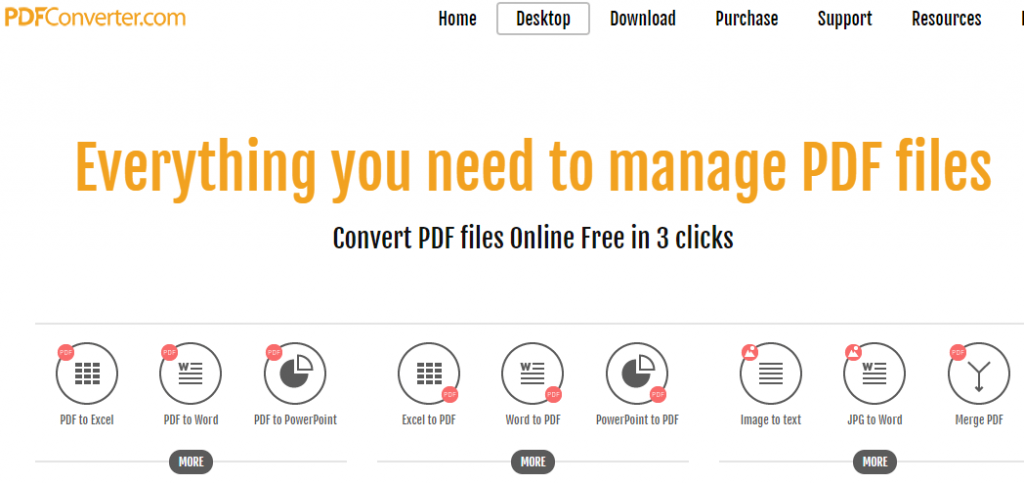Click the PDFConverter.com logo
This screenshot has width=1024, height=484.
click(95, 17)
